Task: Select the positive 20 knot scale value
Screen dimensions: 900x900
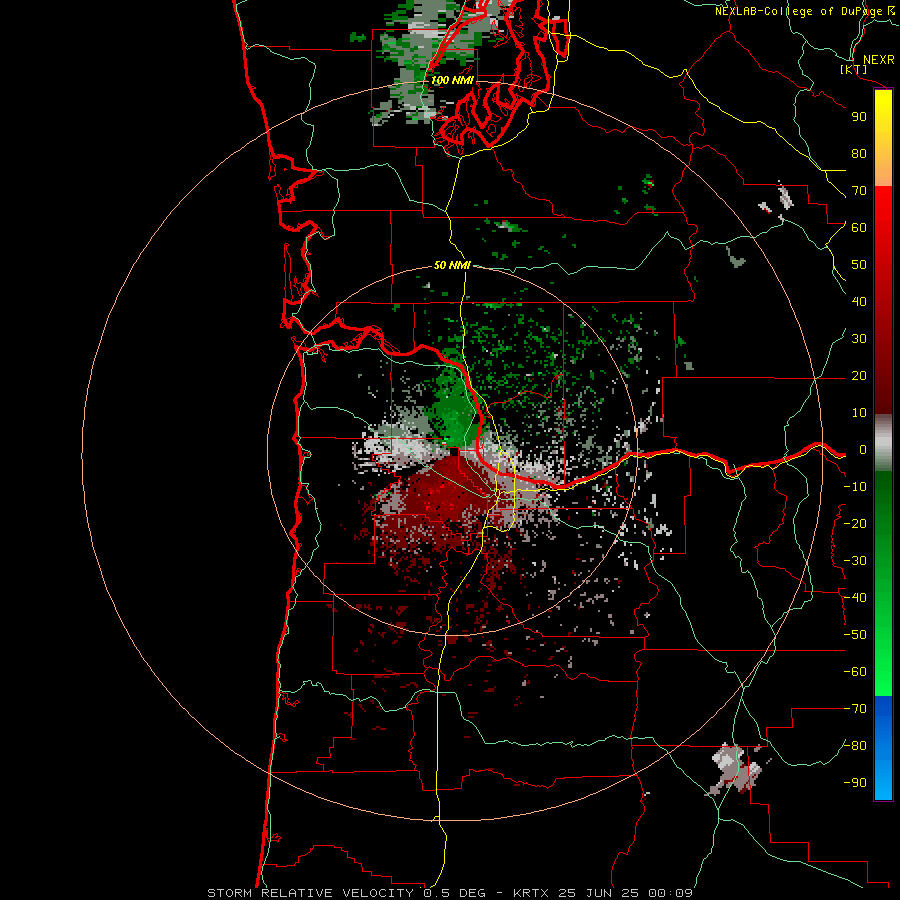Action: pos(859,376)
